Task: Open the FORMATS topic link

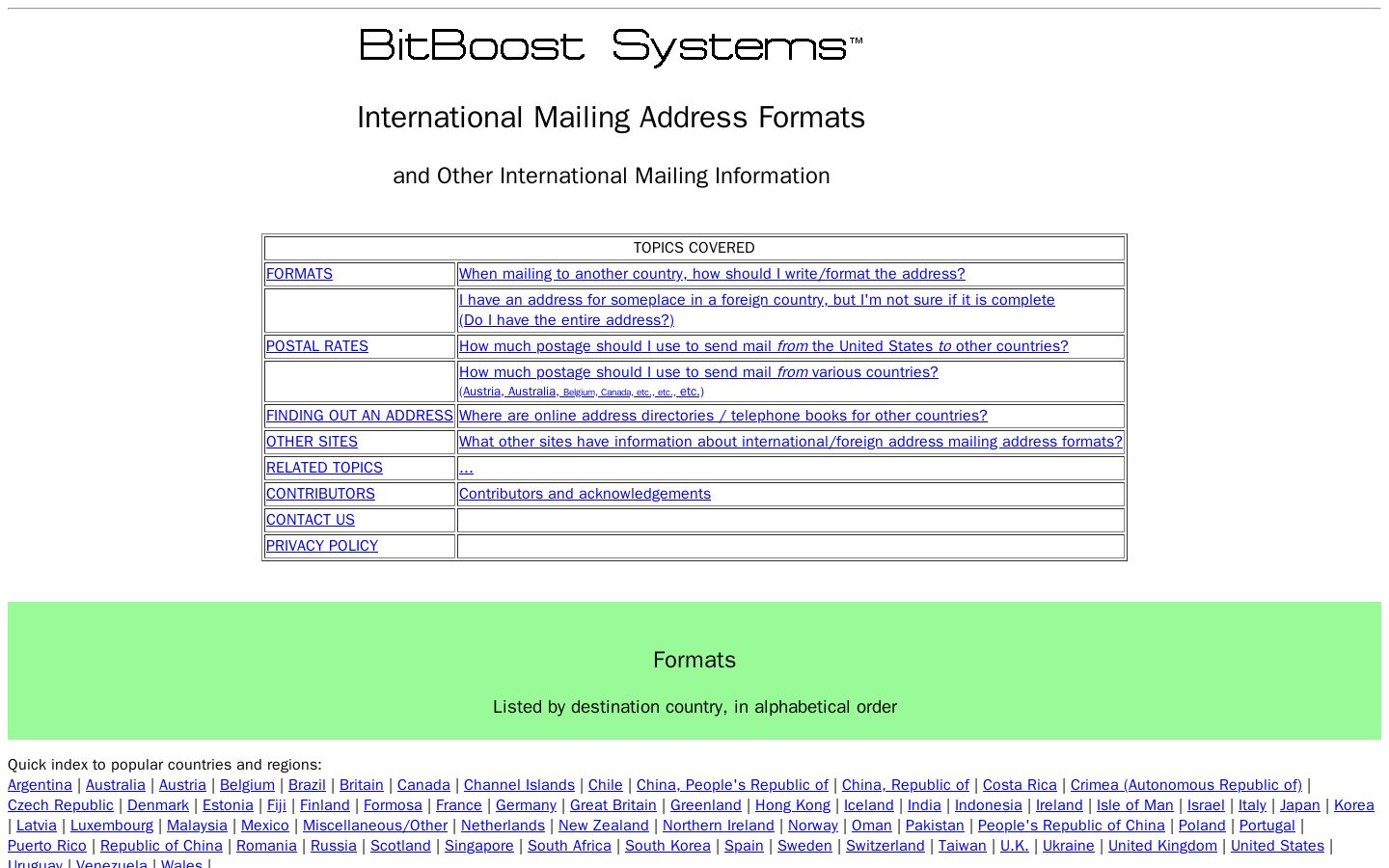Action: coord(299,274)
